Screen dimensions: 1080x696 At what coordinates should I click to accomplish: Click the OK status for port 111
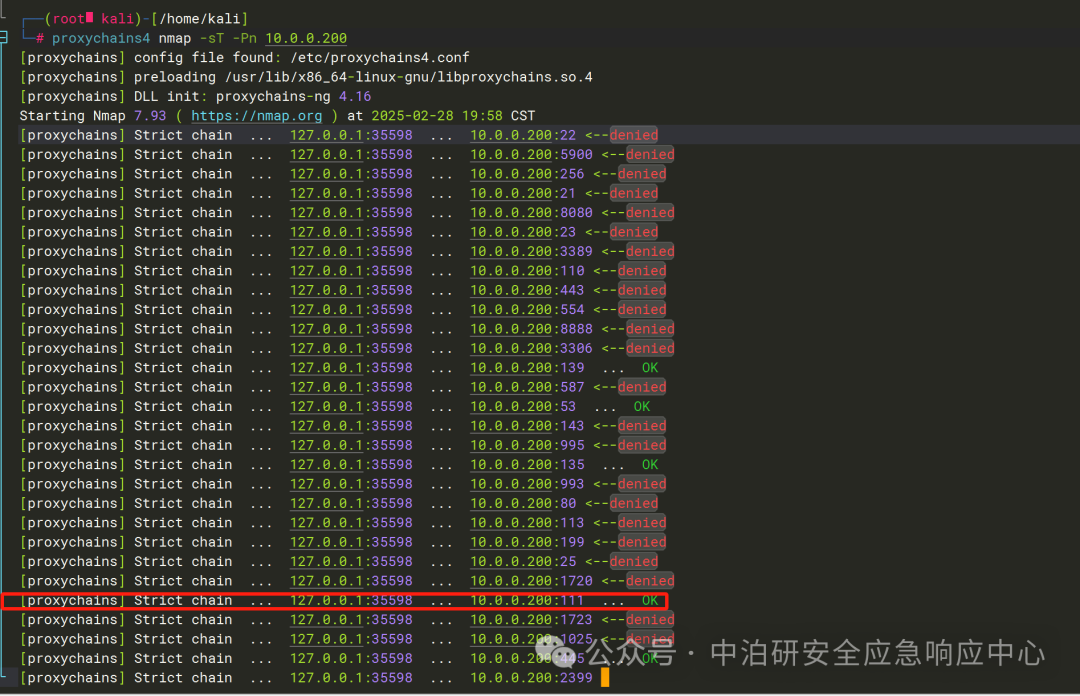click(x=650, y=600)
